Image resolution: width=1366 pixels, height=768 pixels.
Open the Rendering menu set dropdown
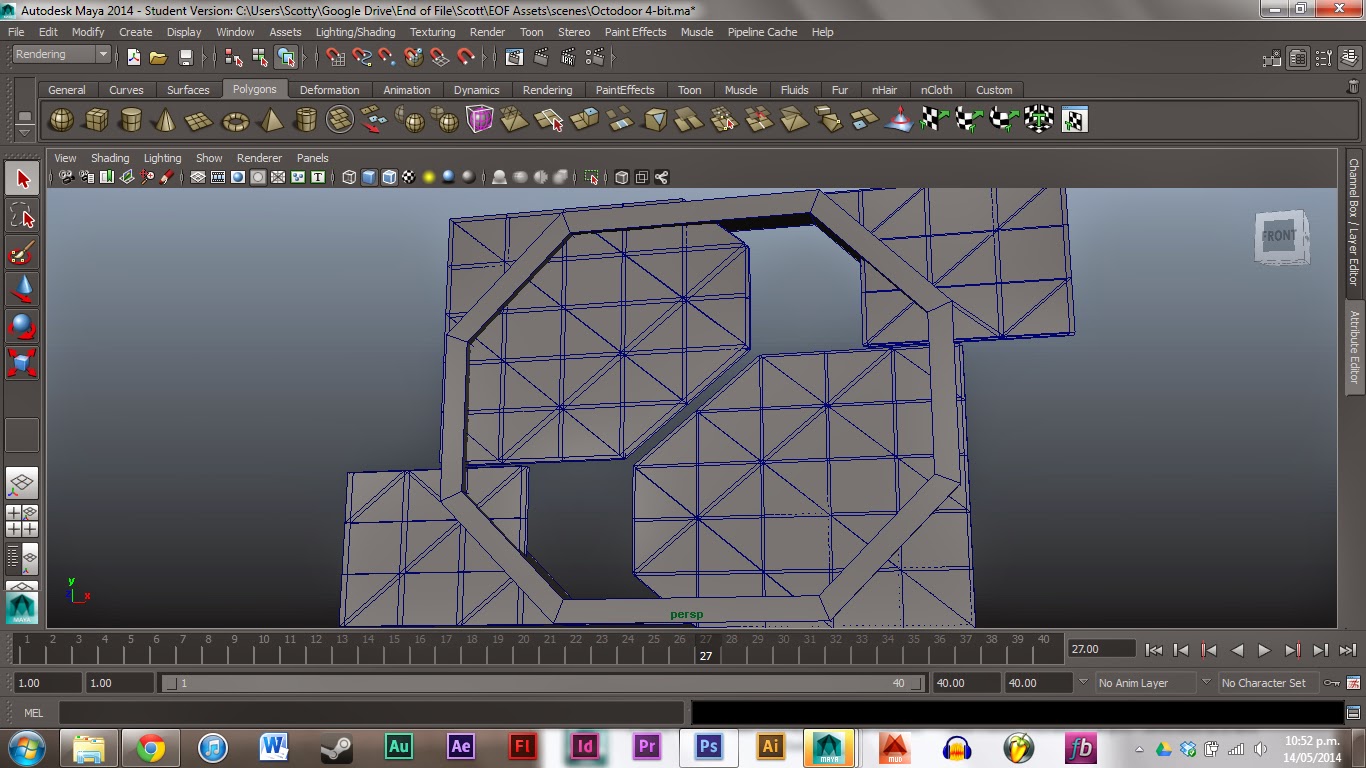point(62,55)
